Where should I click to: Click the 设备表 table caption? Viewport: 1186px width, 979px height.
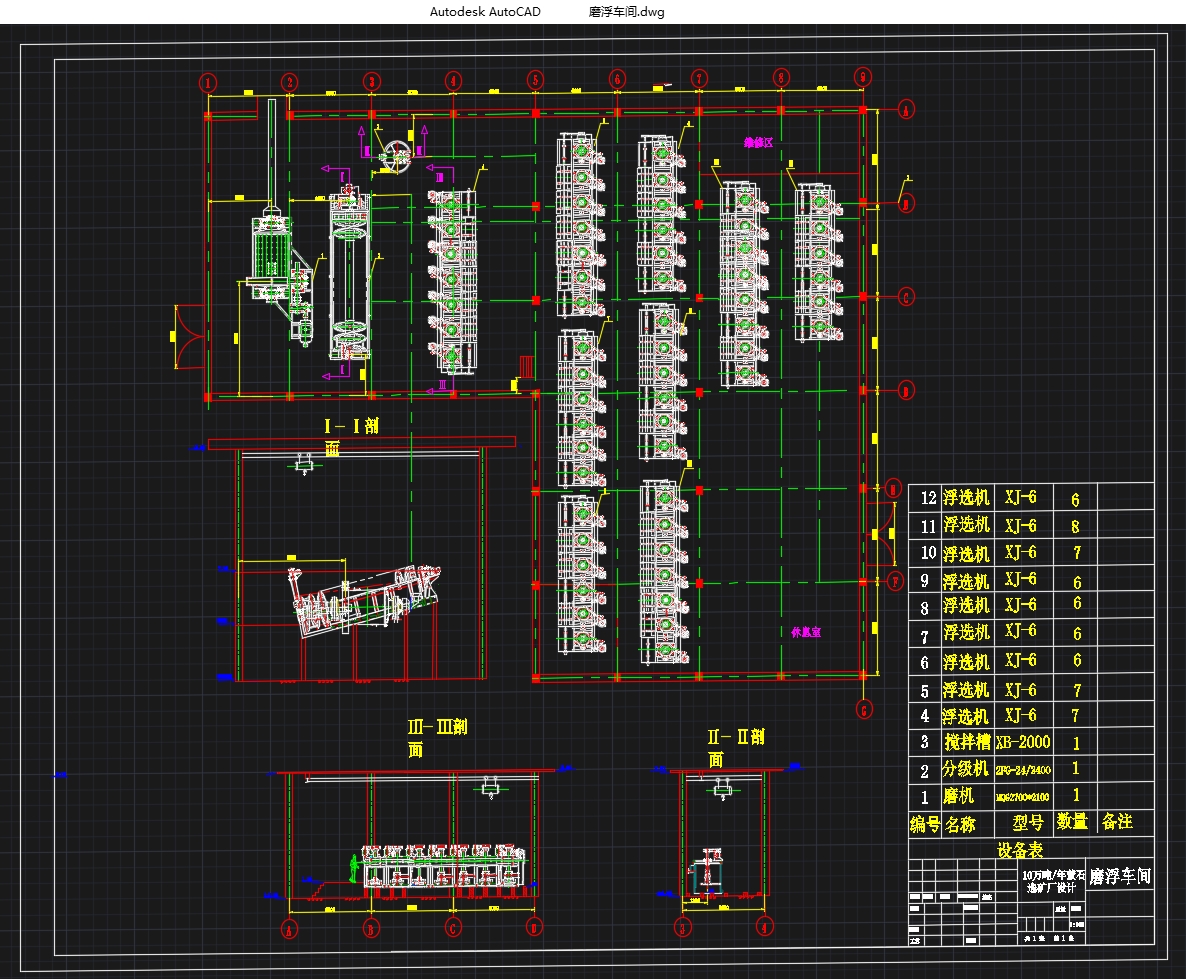tap(1020, 850)
